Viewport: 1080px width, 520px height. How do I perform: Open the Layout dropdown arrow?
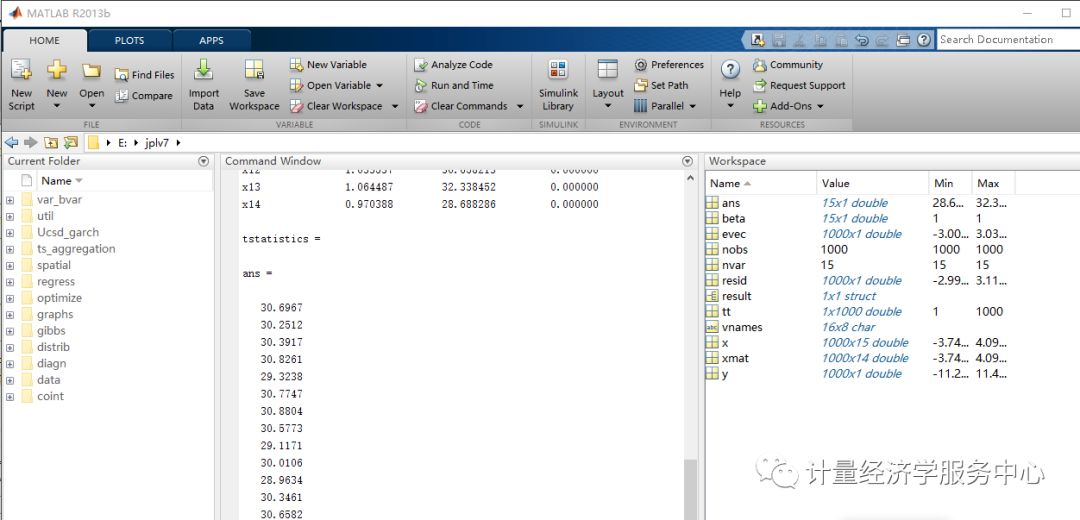(x=608, y=106)
